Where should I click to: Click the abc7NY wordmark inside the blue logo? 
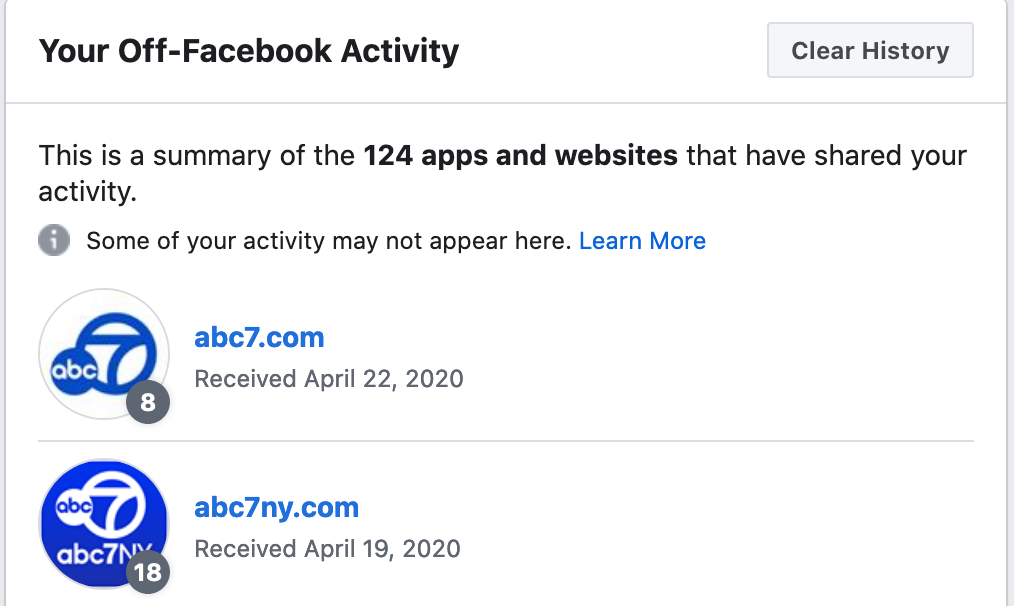pyautogui.click(x=90, y=555)
